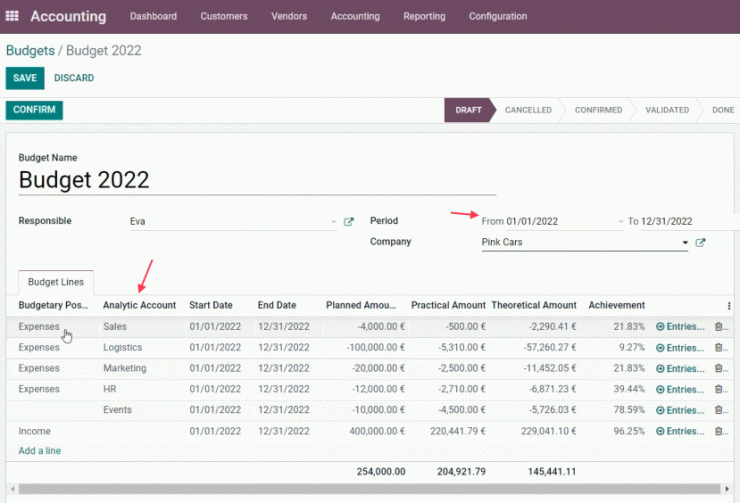740x503 pixels.
Task: Select the Draft status stage
Action: tap(468, 110)
